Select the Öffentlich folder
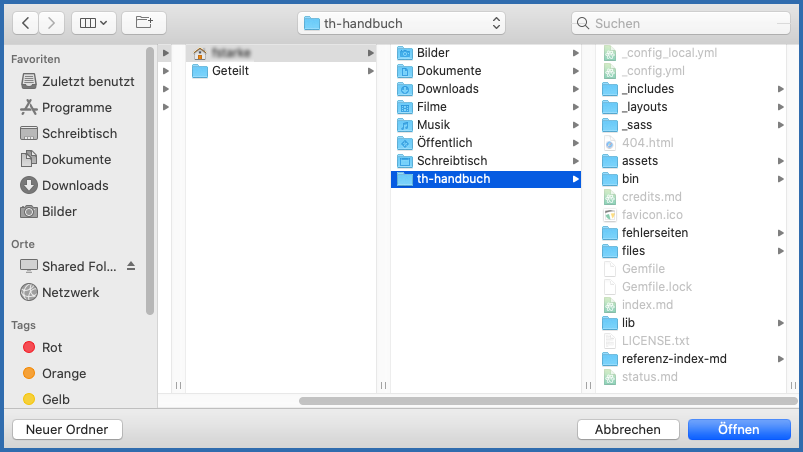Image resolution: width=803 pixels, height=452 pixels. (485, 143)
